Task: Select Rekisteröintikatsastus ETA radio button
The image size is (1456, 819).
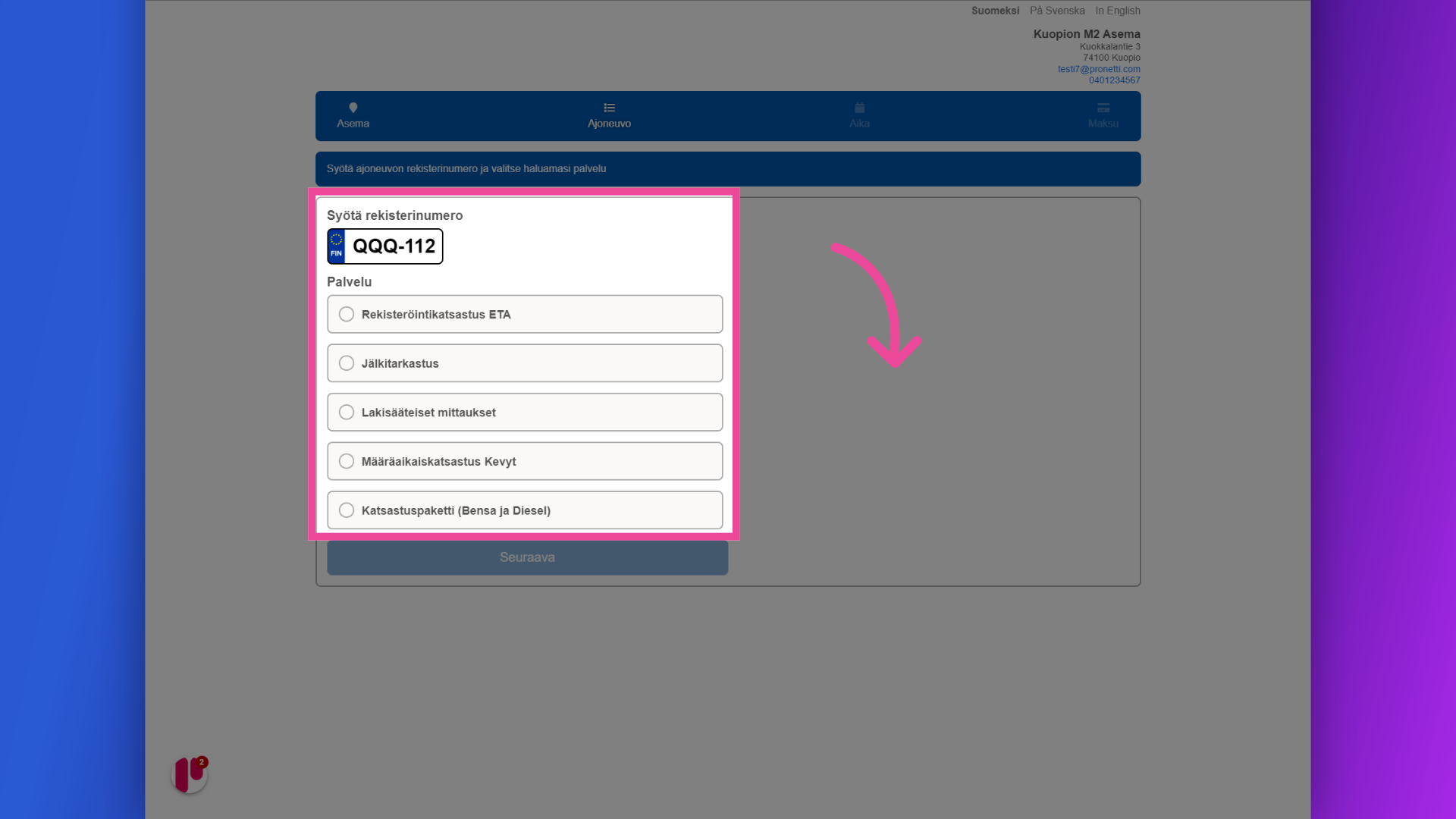Action: (x=347, y=314)
